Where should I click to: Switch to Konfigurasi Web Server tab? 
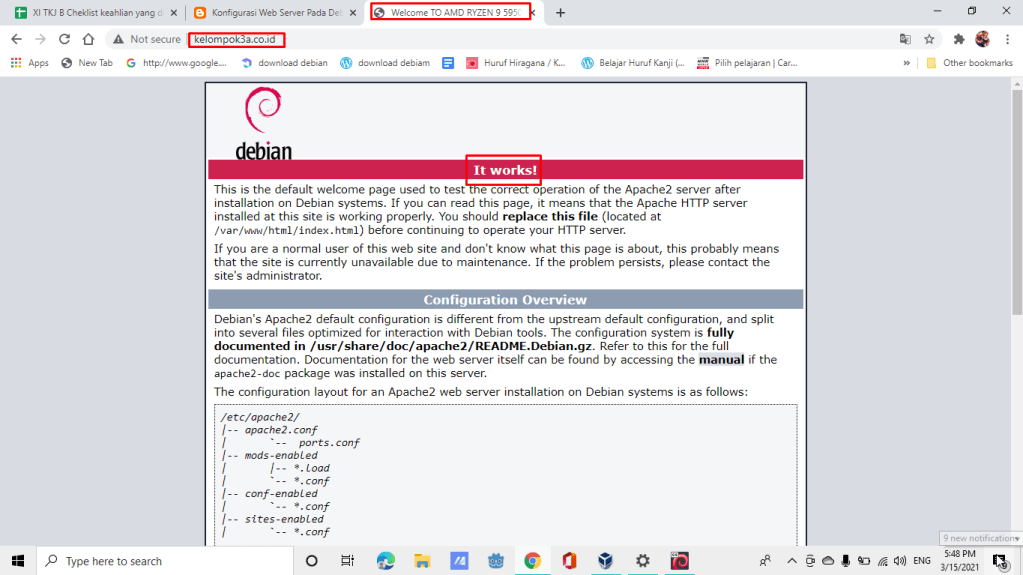click(268, 12)
